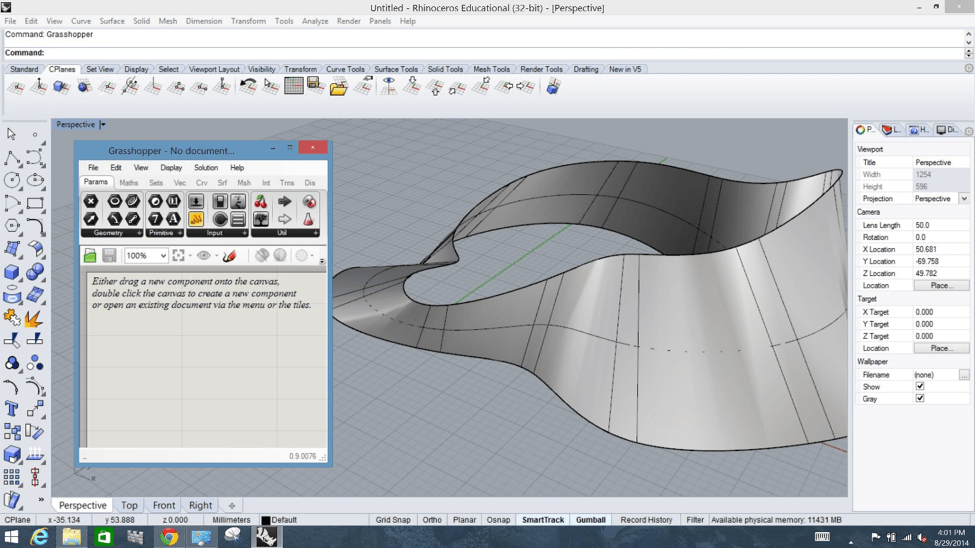Click the Grasshopper Circle parameter icon
This screenshot has width=975, height=548.
tap(114, 201)
